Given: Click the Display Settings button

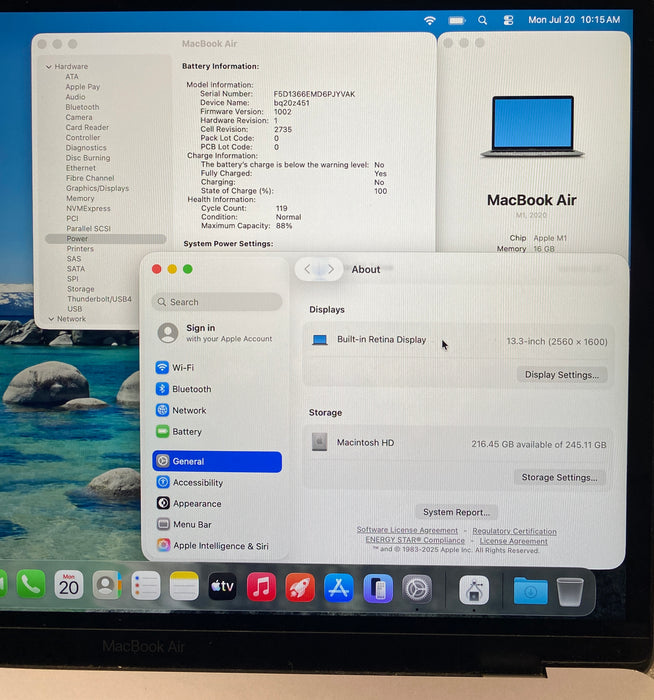Looking at the screenshot, I should (562, 375).
